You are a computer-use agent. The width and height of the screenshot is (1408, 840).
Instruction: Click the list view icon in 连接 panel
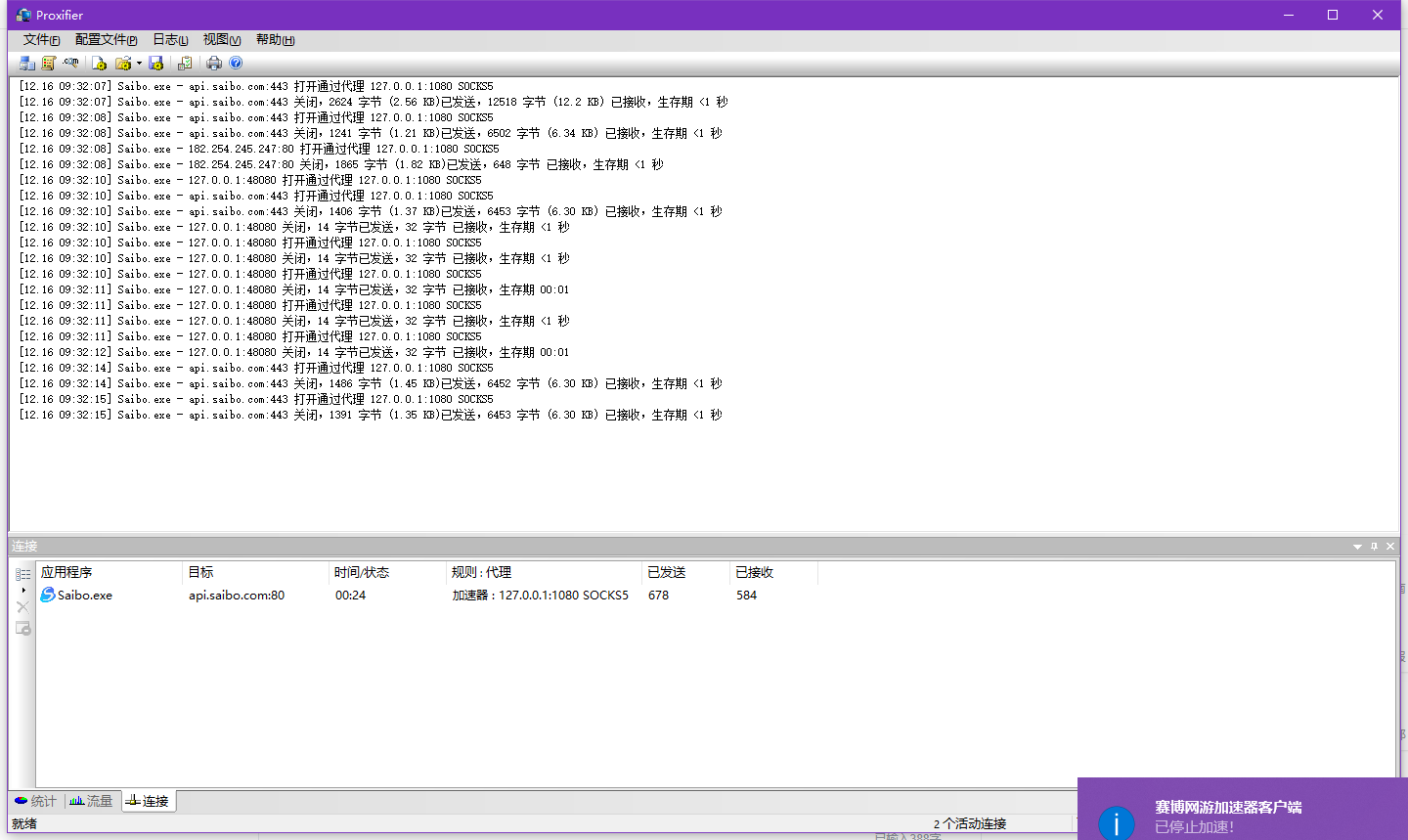(x=22, y=574)
